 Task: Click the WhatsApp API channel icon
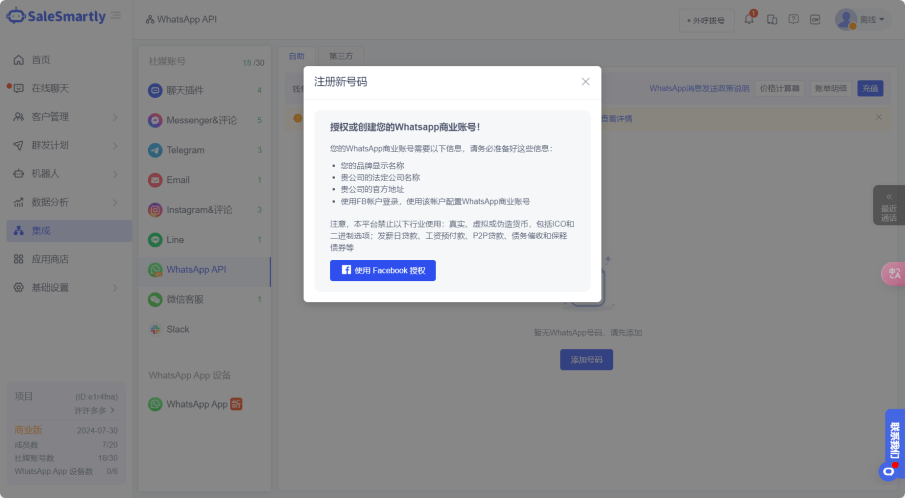click(x=155, y=269)
